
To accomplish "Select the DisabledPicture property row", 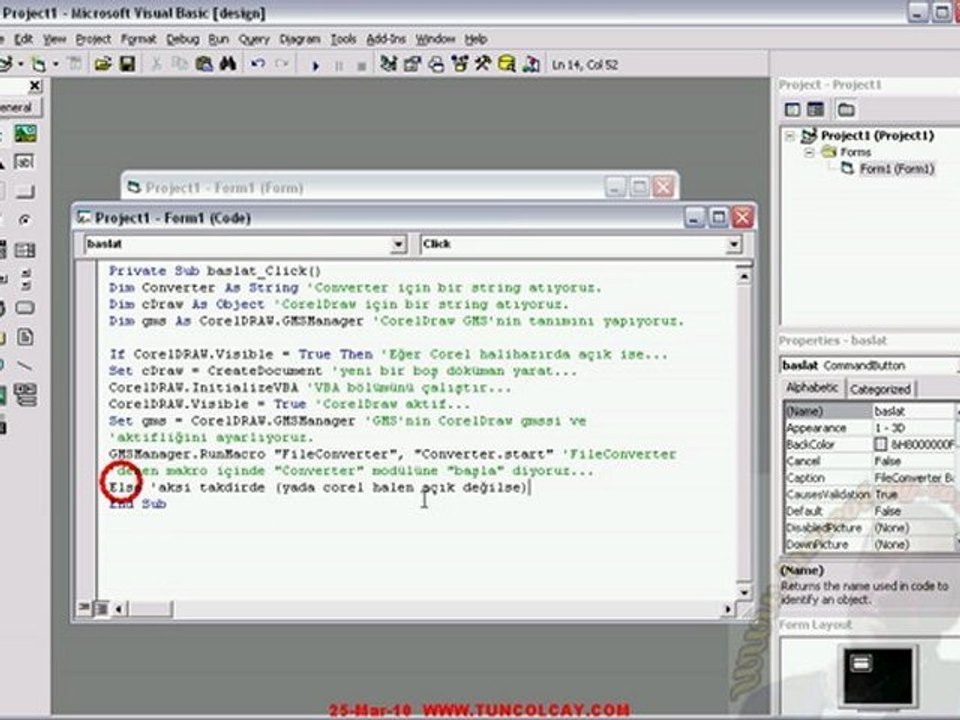I will 869,528.
